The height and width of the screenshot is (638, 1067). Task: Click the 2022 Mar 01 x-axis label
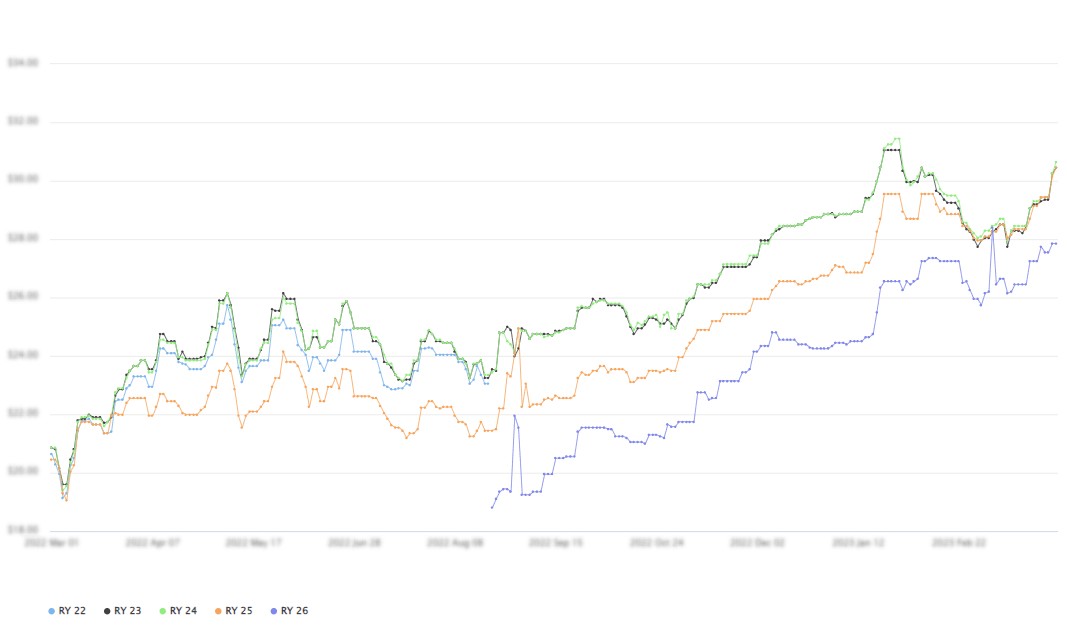click(51, 543)
